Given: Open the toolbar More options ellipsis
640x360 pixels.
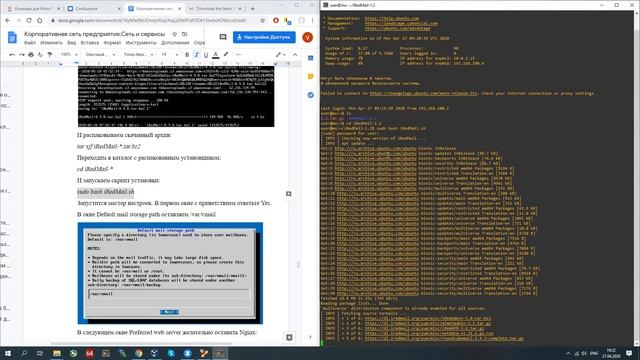Looking at the screenshot, I should 238,55.
